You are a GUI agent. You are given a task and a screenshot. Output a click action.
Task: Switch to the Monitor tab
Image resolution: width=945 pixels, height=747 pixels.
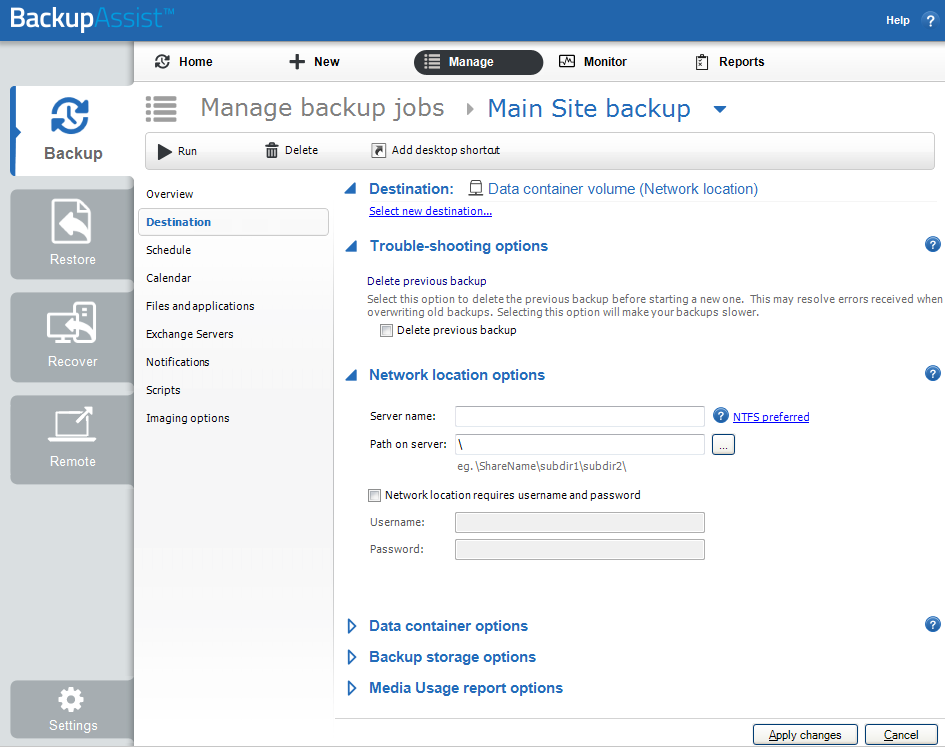[592, 61]
